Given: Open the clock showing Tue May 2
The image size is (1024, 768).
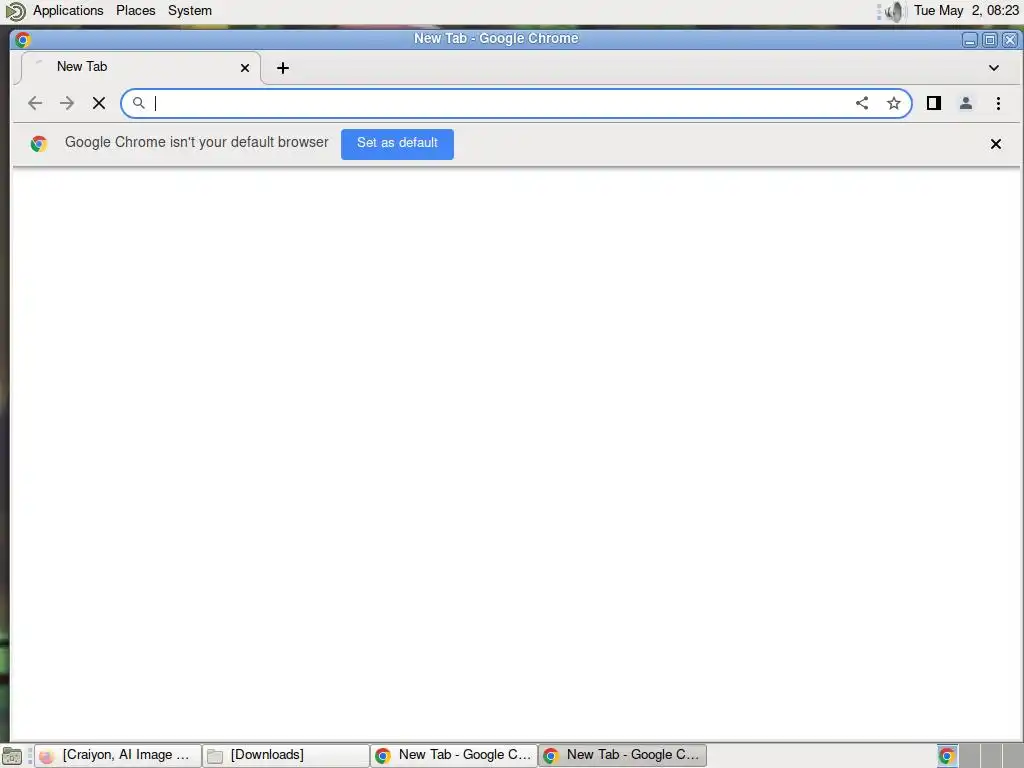Looking at the screenshot, I should click(x=966, y=10).
